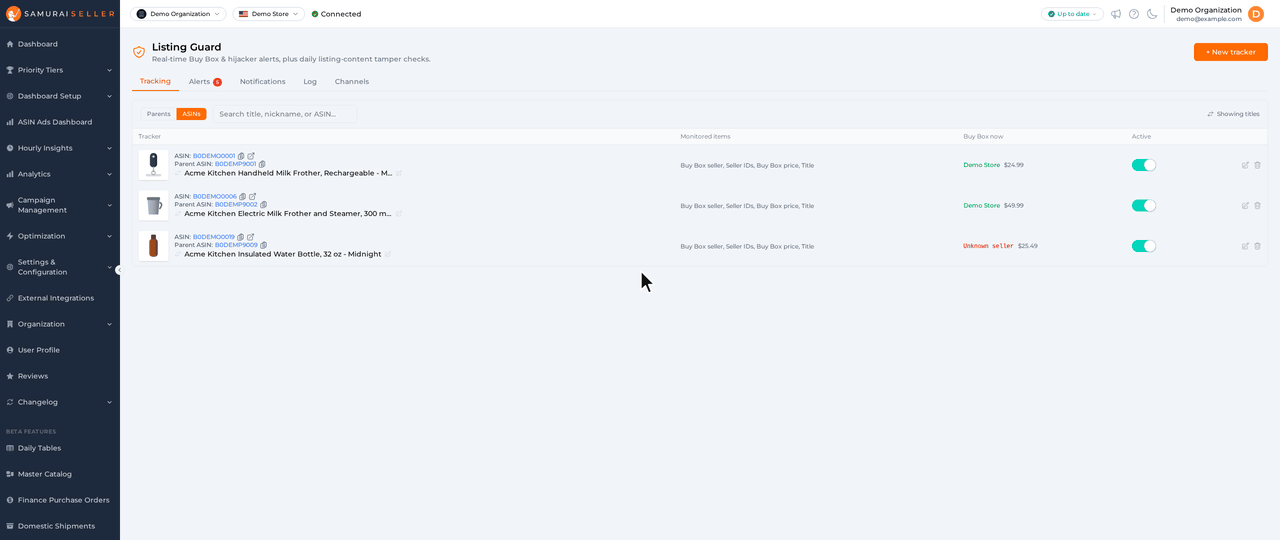Open the Demo Organization dropdown
Screen dimensions: 1280x540
[178, 14]
